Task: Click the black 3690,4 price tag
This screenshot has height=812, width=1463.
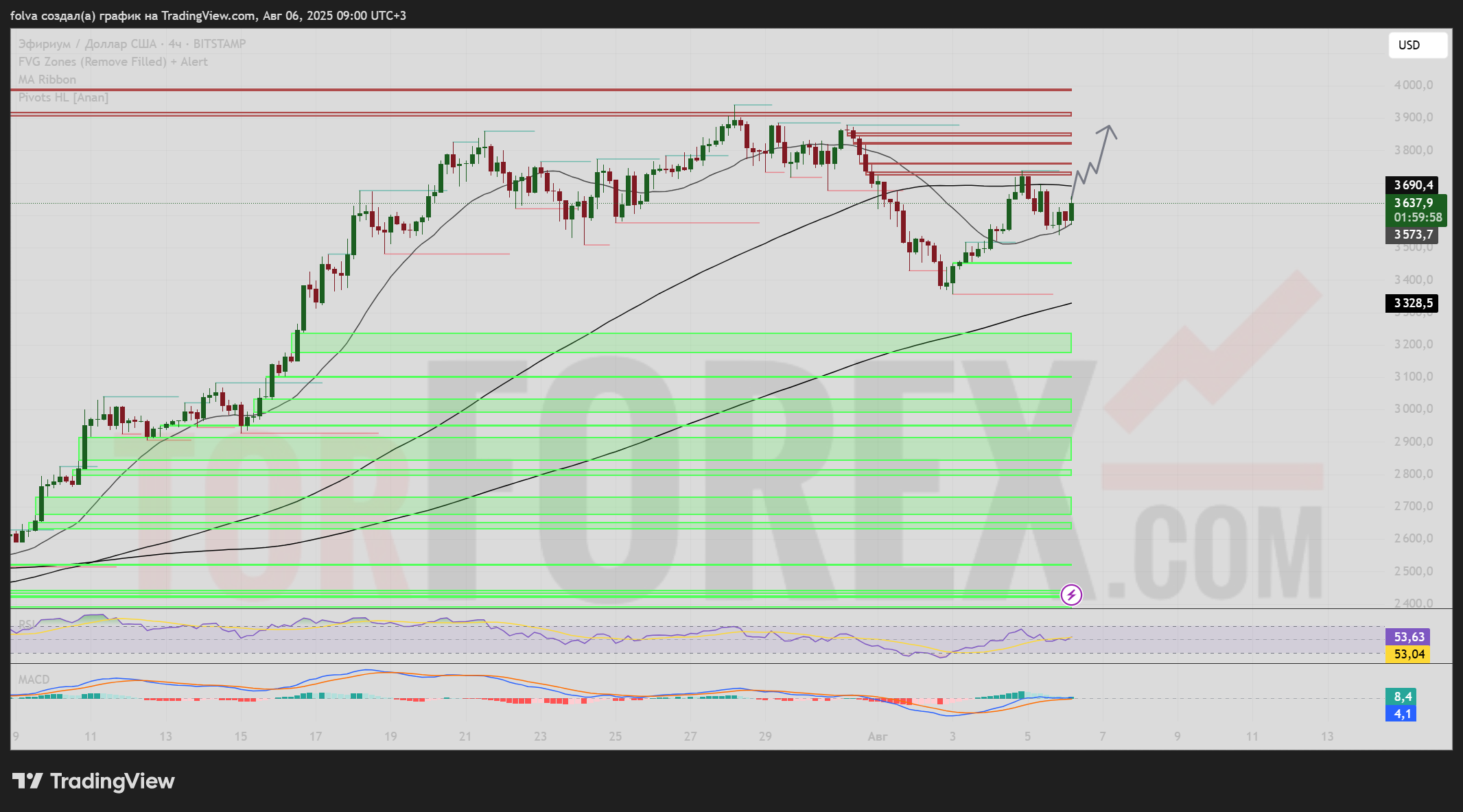Action: point(1412,185)
